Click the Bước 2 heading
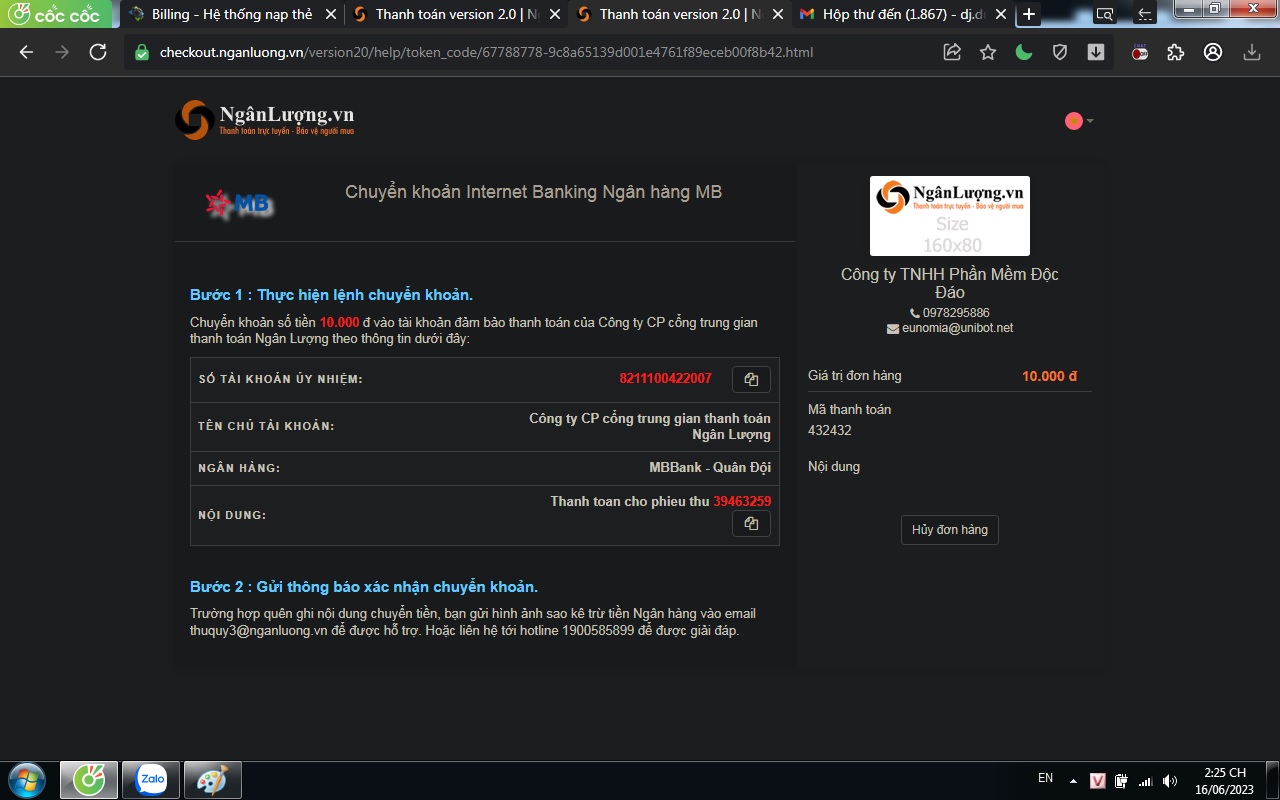This screenshot has height=800, width=1280. coord(364,587)
